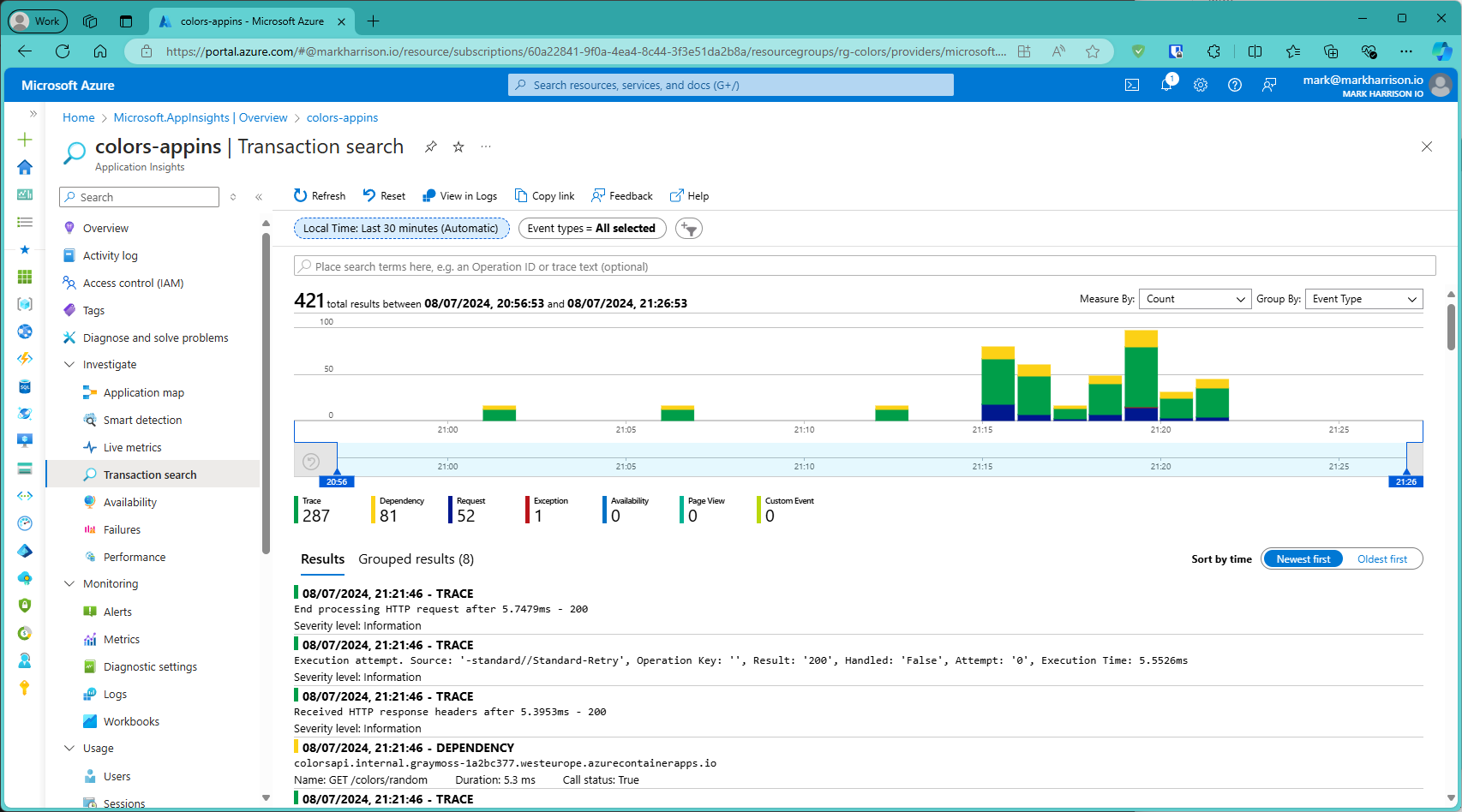Click the Home breadcrumb link
The image size is (1462, 812).
(x=78, y=117)
